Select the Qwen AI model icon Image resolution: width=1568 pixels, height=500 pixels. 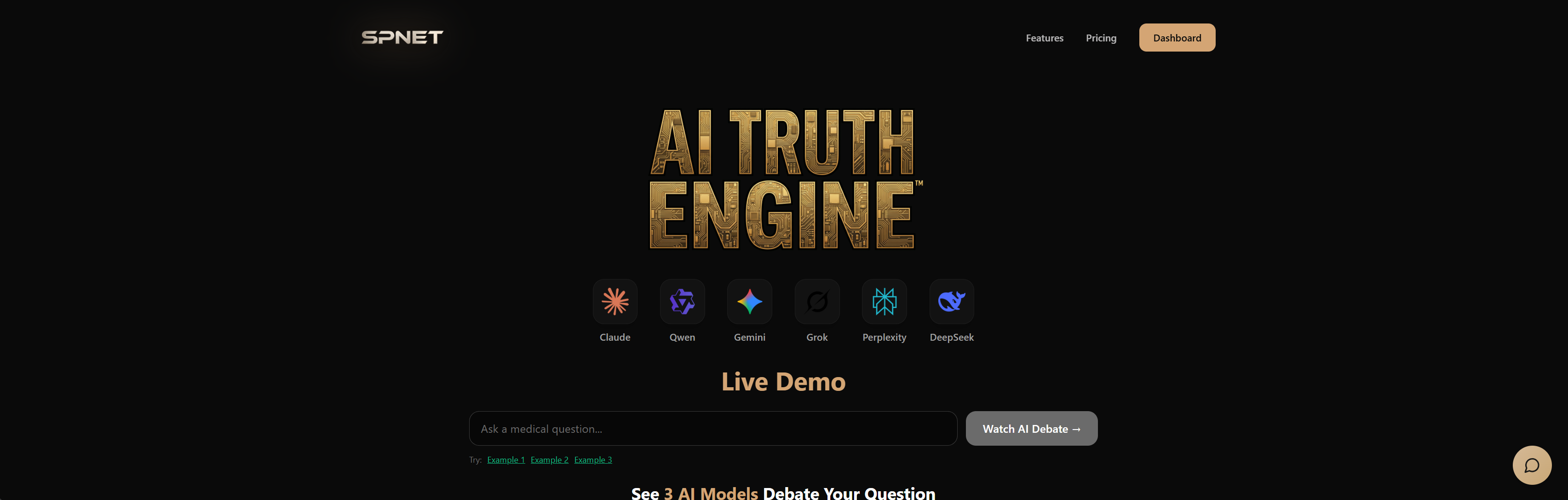tap(682, 301)
